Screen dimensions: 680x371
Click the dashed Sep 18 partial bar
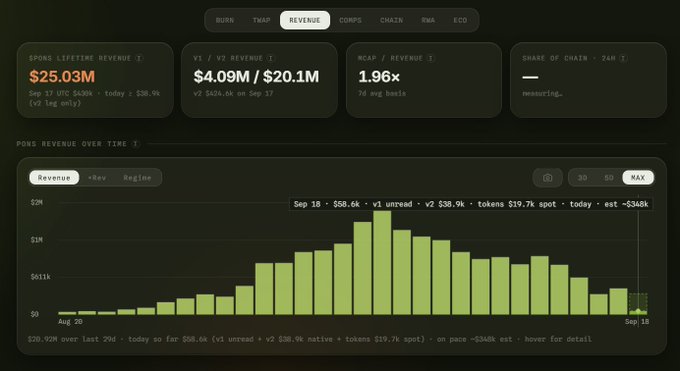point(638,304)
